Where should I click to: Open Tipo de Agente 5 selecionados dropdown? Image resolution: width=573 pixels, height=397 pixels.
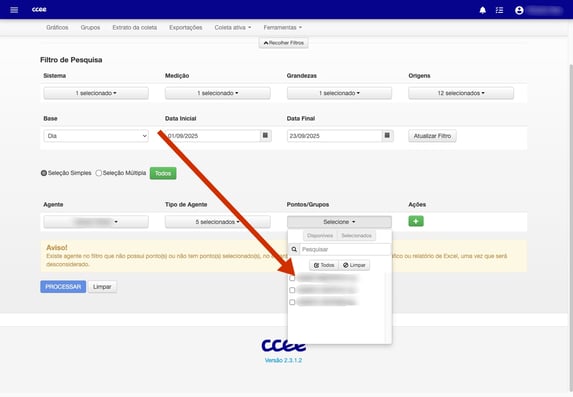tap(218, 222)
